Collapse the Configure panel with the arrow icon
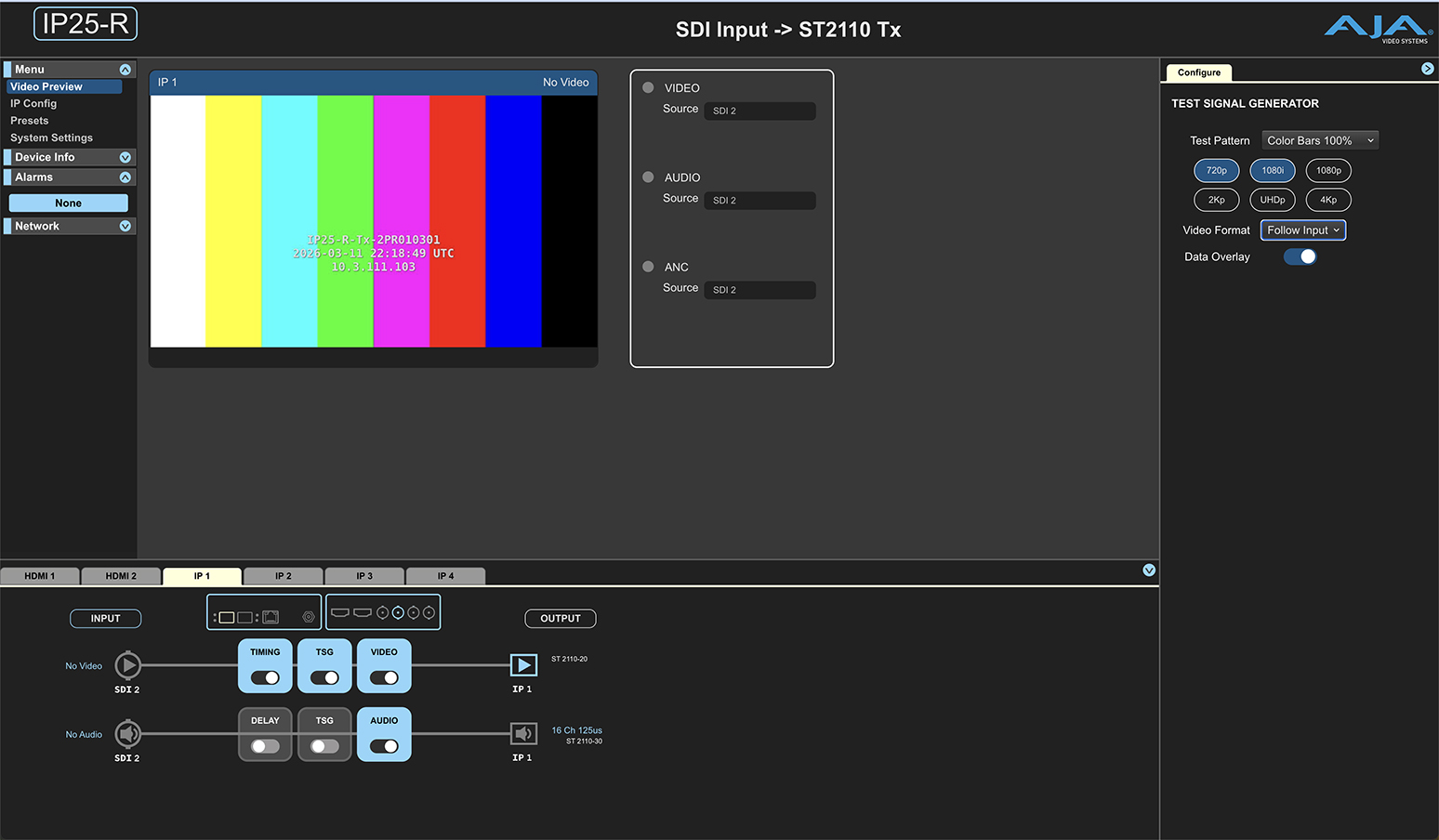 point(1427,69)
